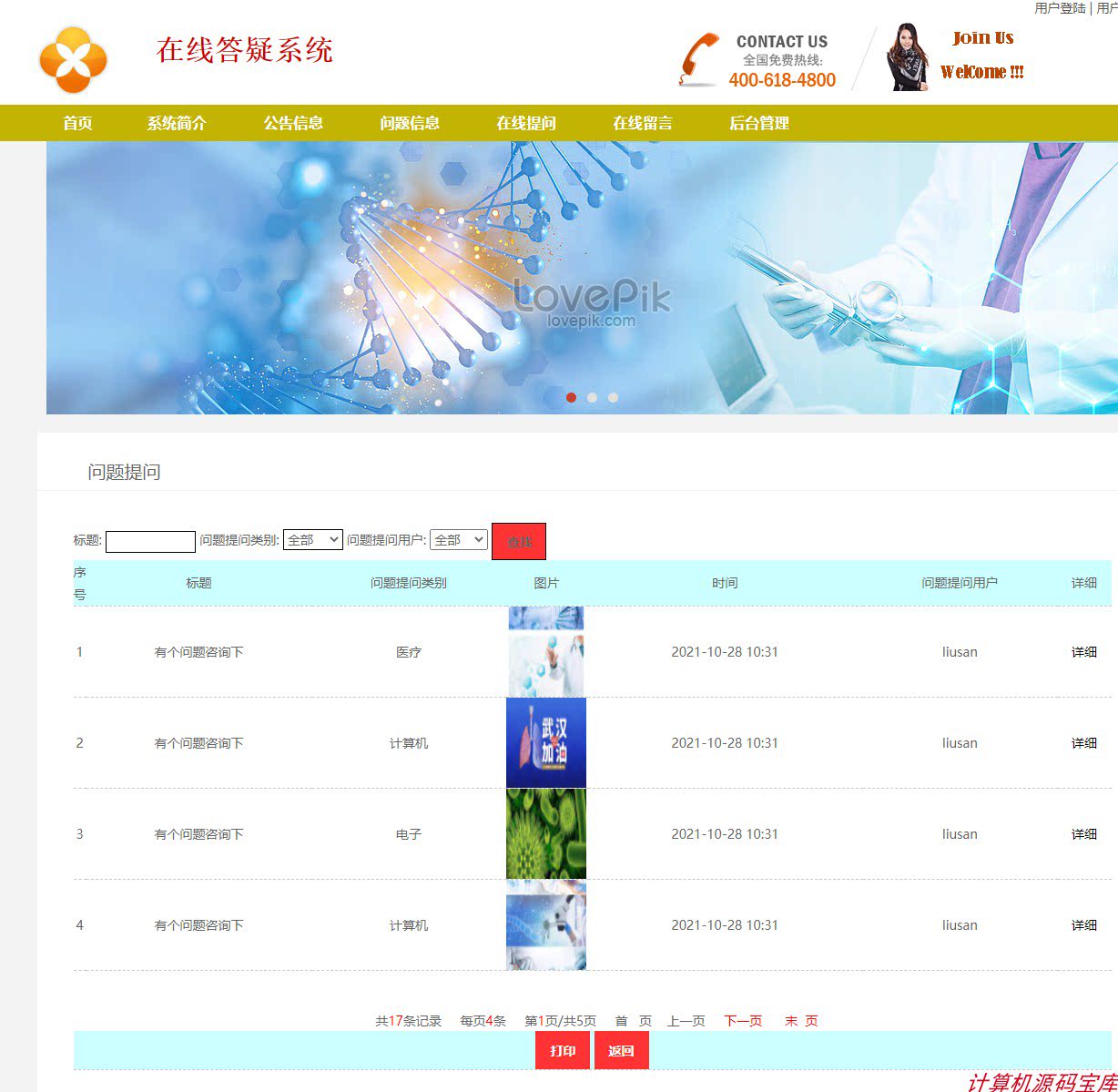The width and height of the screenshot is (1118, 1092).
Task: Open 详细 details of the 医疗 question
Action: tap(1083, 652)
